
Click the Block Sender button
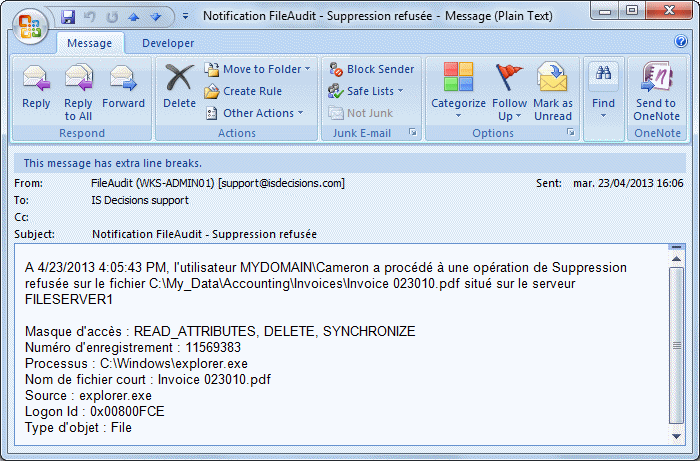click(371, 69)
